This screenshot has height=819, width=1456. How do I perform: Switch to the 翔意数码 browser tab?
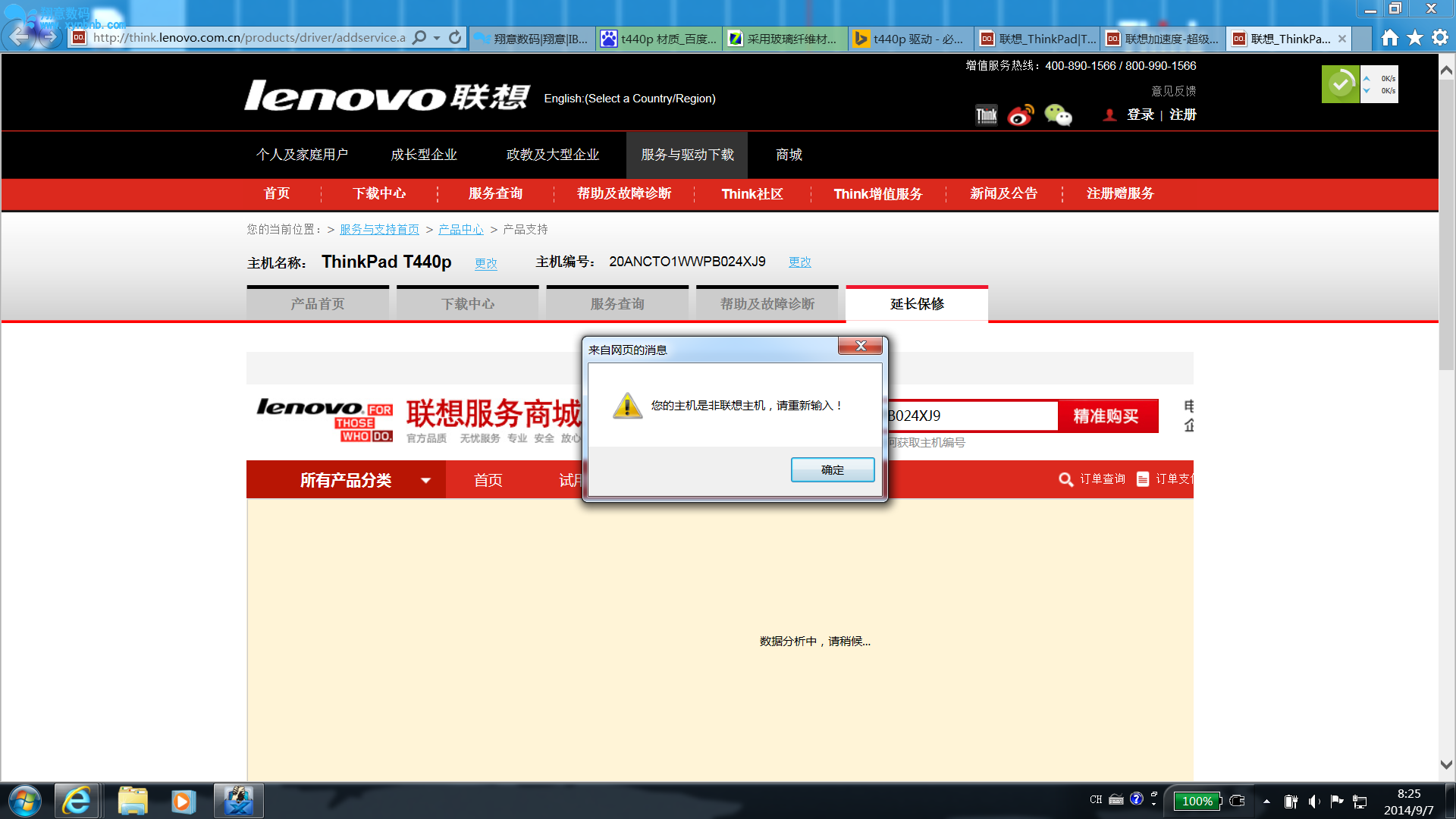(x=532, y=39)
